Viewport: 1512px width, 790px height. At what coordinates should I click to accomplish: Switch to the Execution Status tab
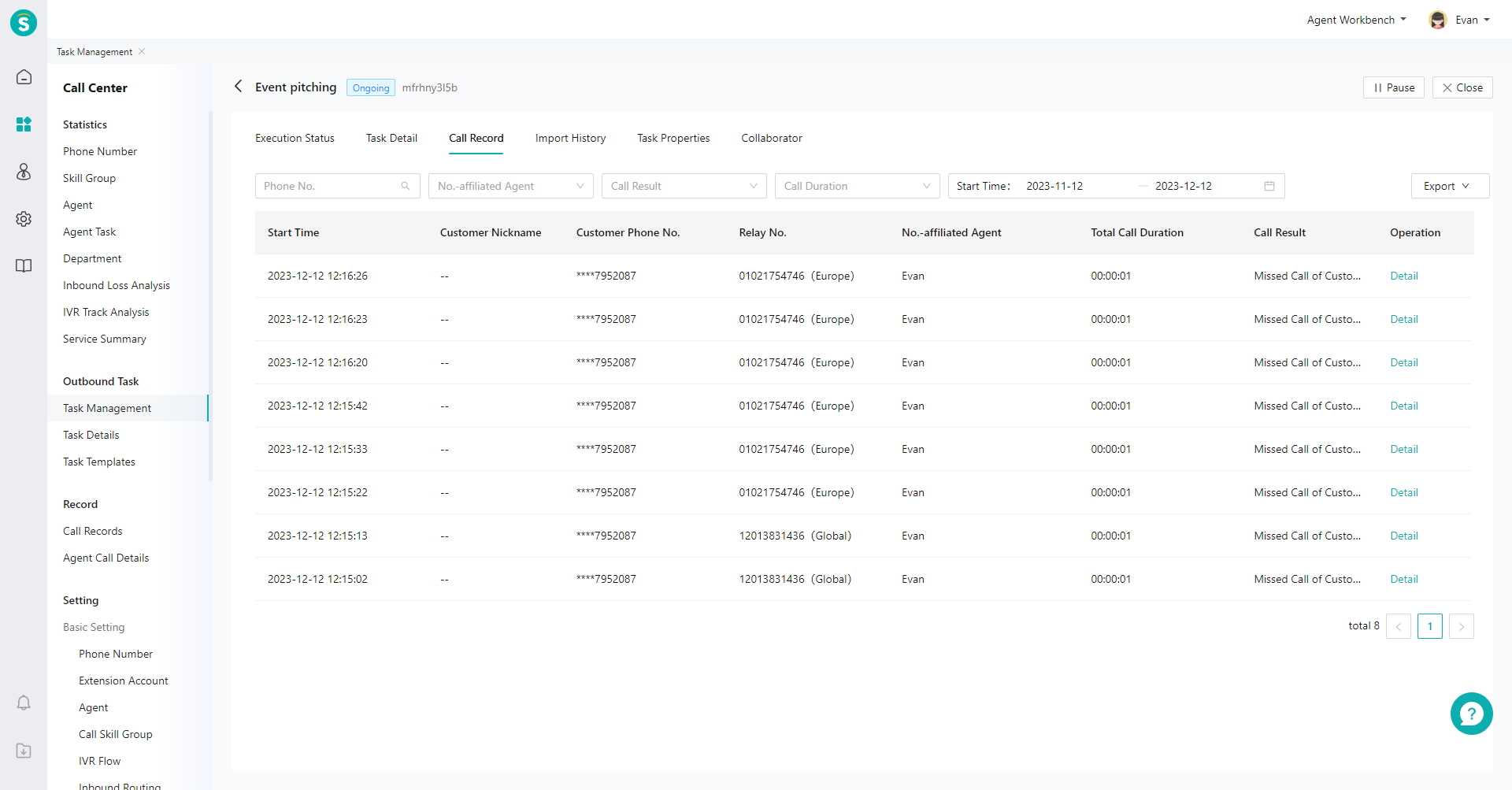[295, 138]
